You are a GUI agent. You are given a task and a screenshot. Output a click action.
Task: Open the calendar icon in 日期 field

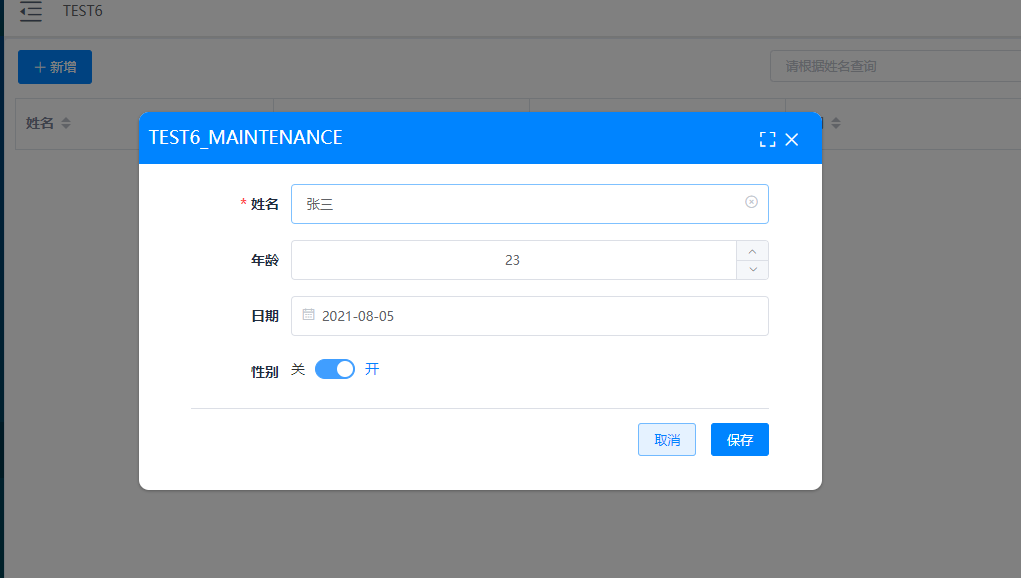click(x=309, y=315)
